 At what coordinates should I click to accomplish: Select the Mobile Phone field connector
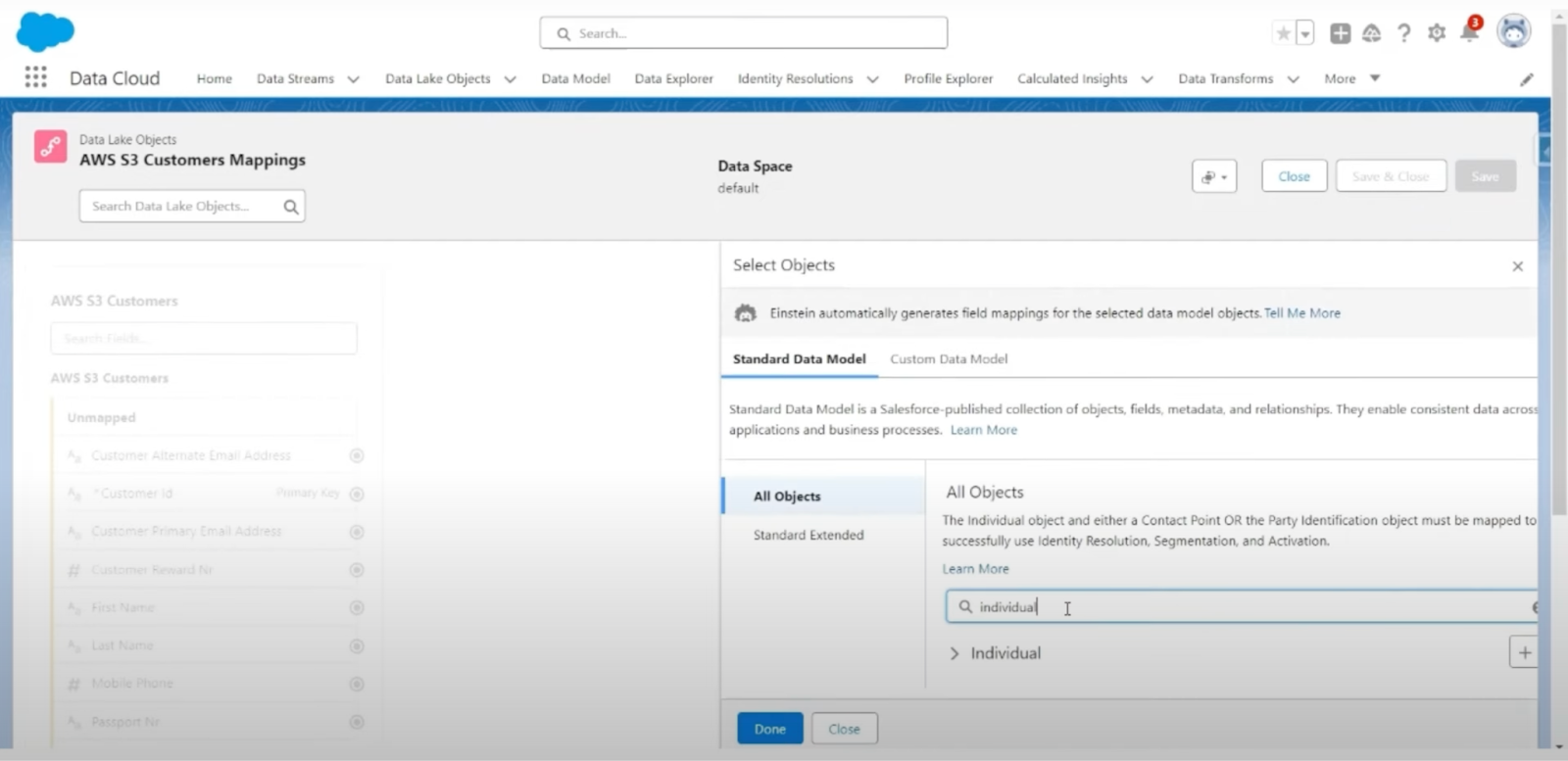click(357, 684)
